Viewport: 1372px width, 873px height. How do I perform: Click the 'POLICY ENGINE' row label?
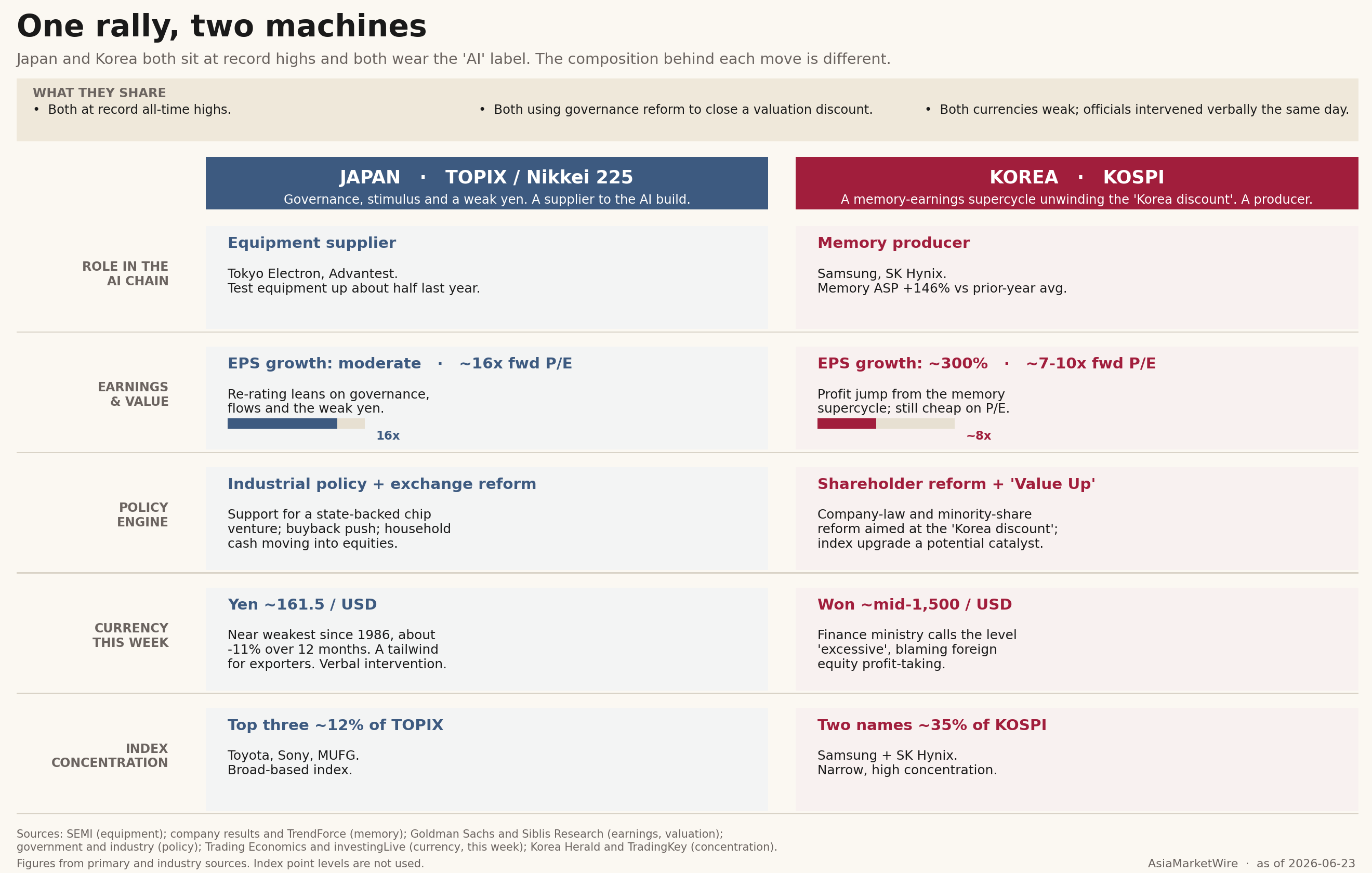(142, 514)
